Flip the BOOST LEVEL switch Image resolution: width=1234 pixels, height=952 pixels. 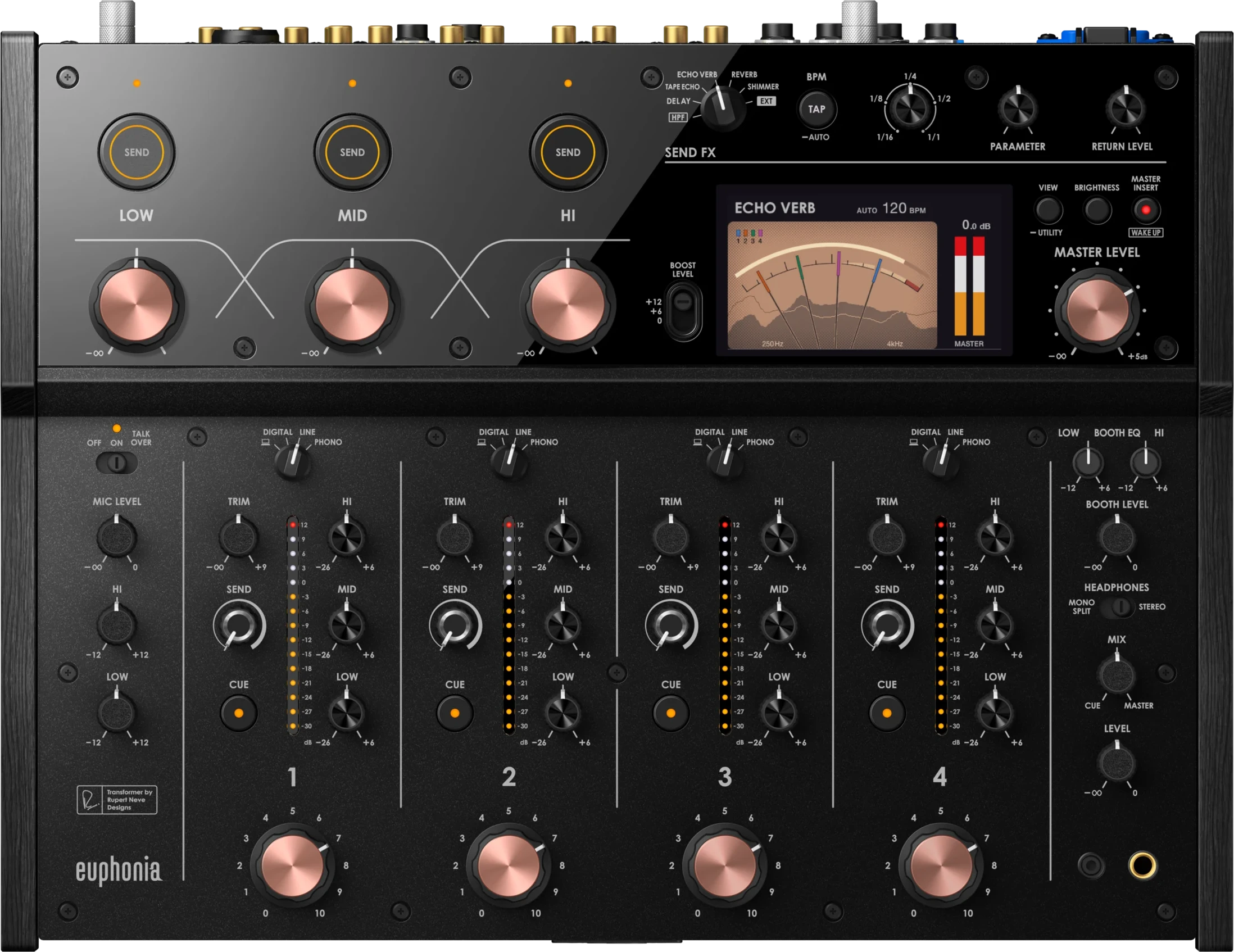point(683,311)
